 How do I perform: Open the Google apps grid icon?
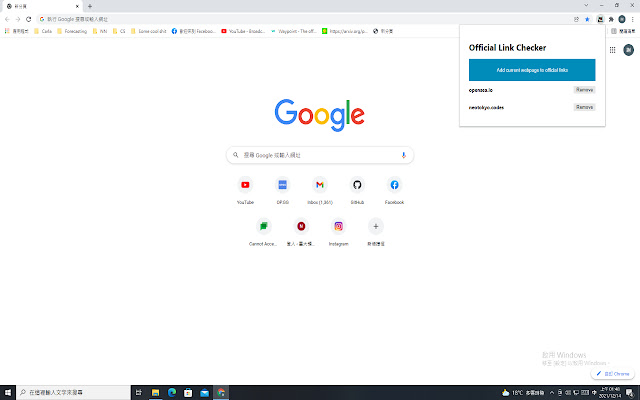612,50
